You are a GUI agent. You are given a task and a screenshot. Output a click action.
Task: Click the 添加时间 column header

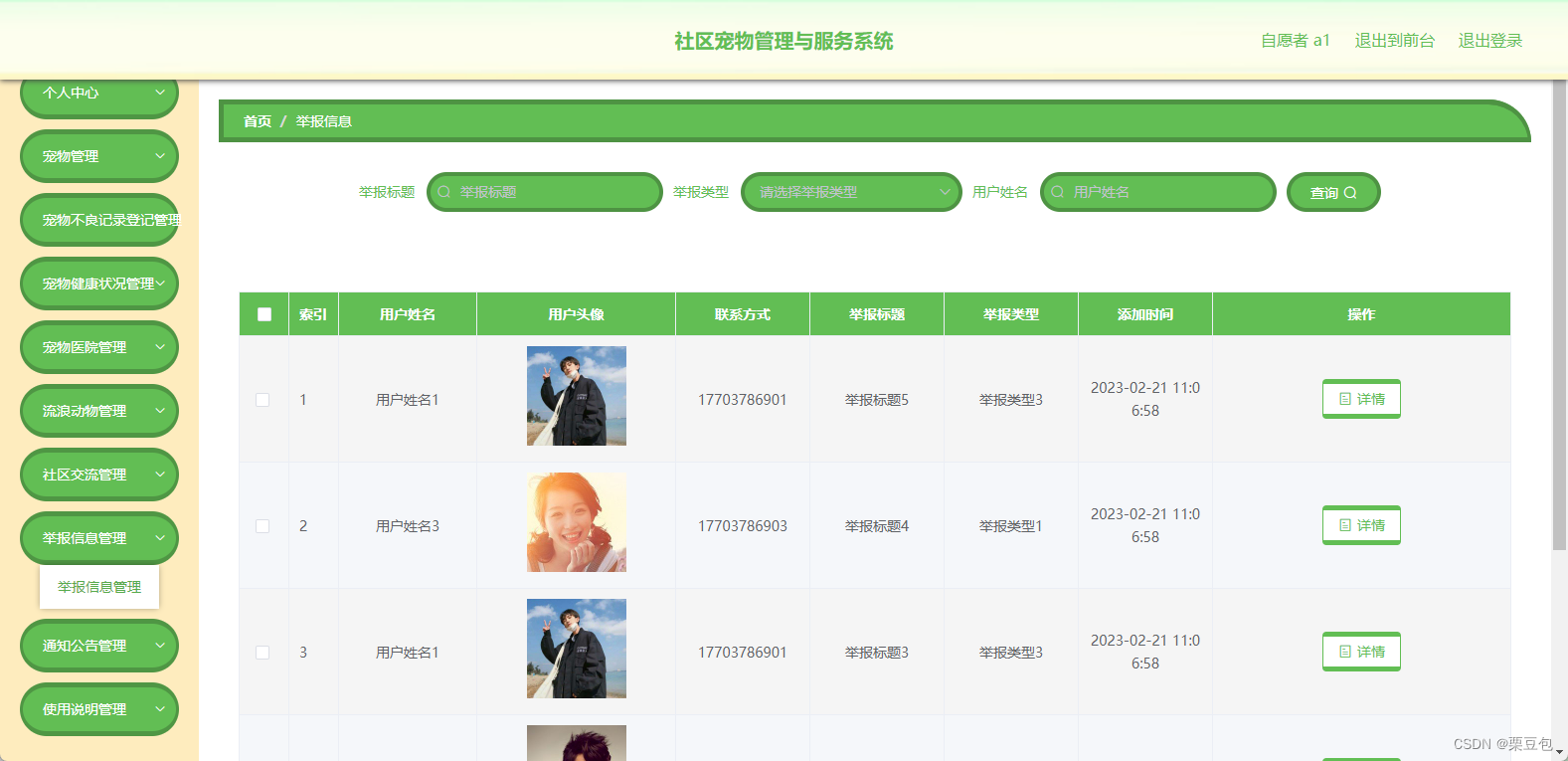[1145, 314]
